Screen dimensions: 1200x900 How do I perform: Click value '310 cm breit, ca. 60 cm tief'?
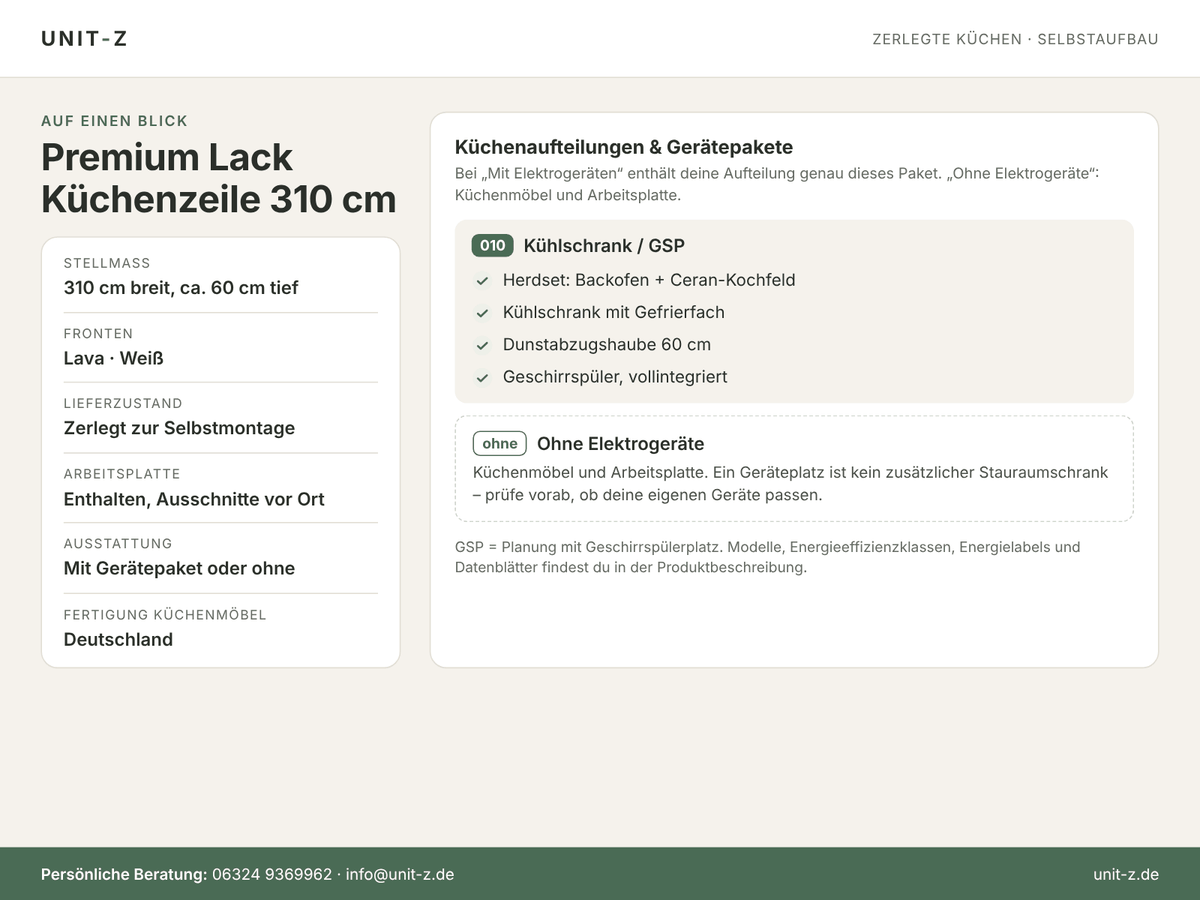181,288
